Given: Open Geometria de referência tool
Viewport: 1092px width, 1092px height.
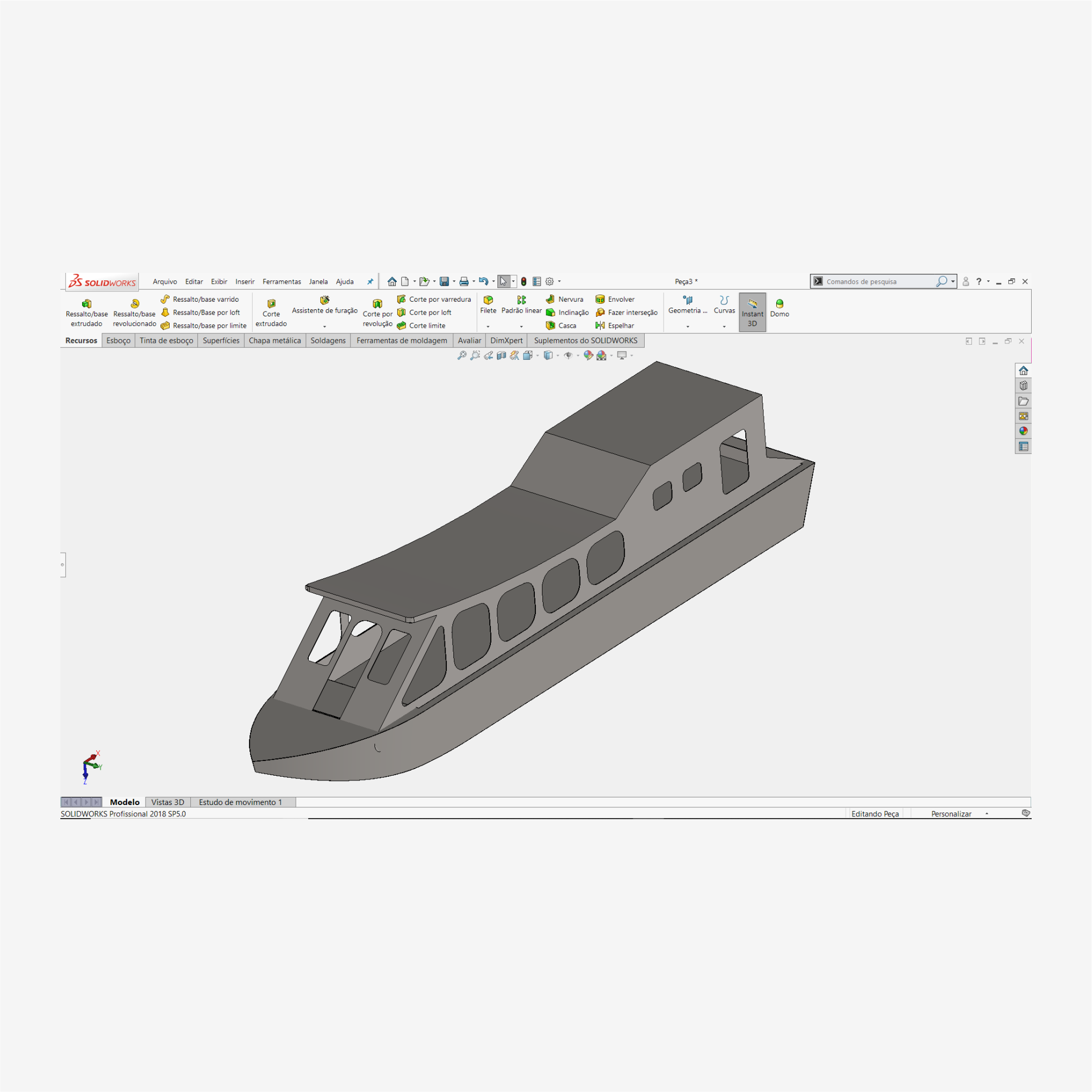Looking at the screenshot, I should (x=687, y=305).
